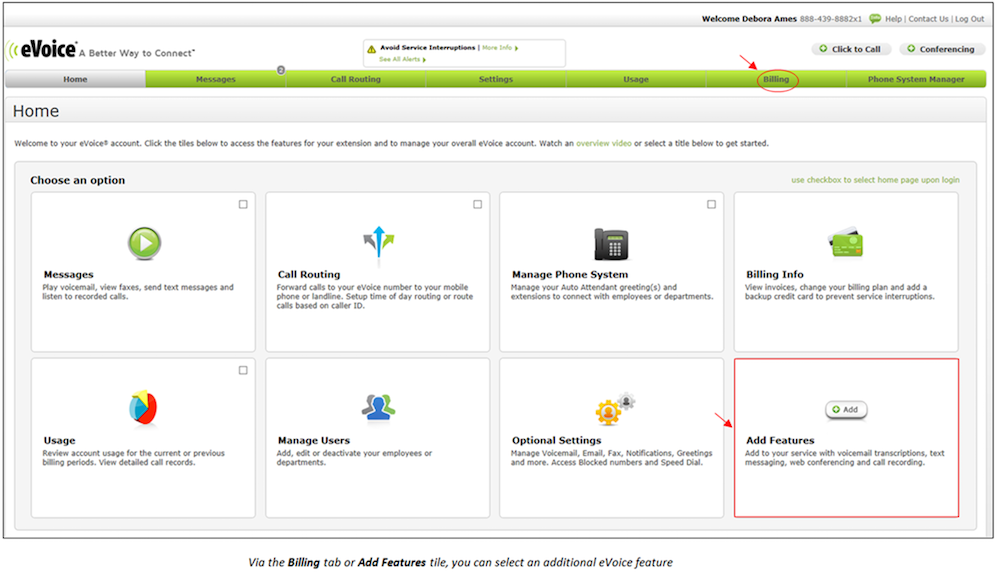Image resolution: width=1000 pixels, height=575 pixels.
Task: Go to the Settings tab
Action: click(x=496, y=79)
